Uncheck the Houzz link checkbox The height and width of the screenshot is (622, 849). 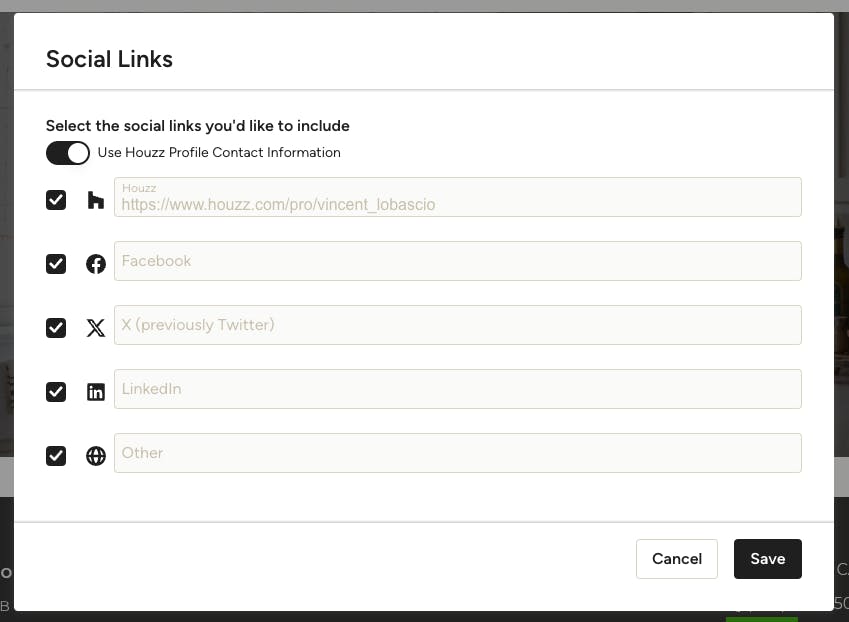(56, 200)
